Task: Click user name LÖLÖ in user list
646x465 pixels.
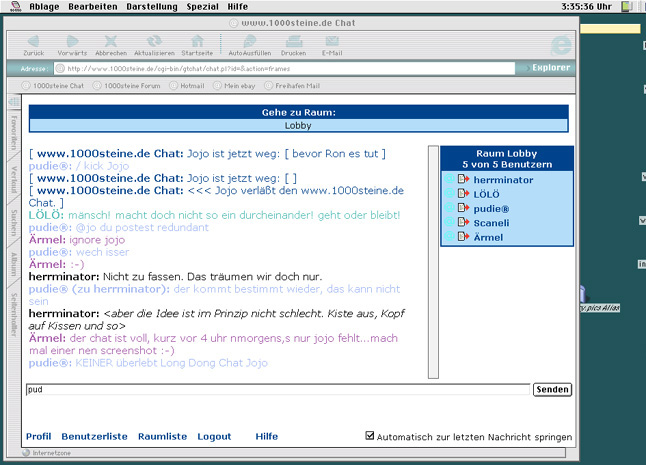Action: click(x=486, y=194)
